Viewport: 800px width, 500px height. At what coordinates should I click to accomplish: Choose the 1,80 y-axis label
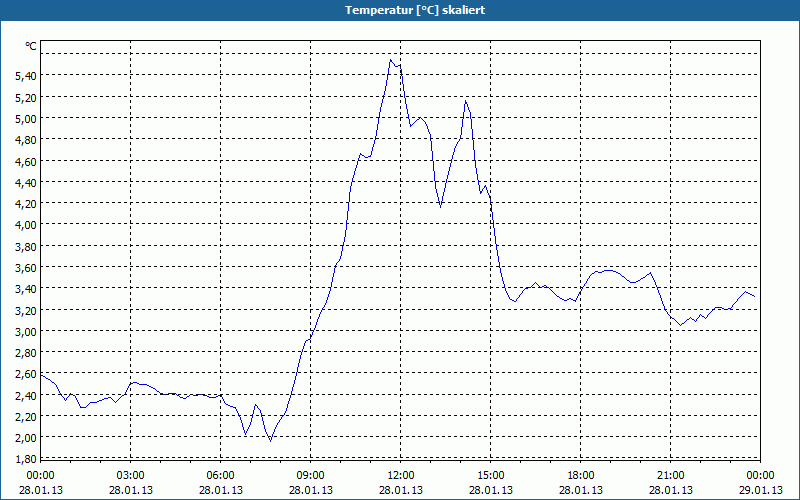click(x=26, y=459)
